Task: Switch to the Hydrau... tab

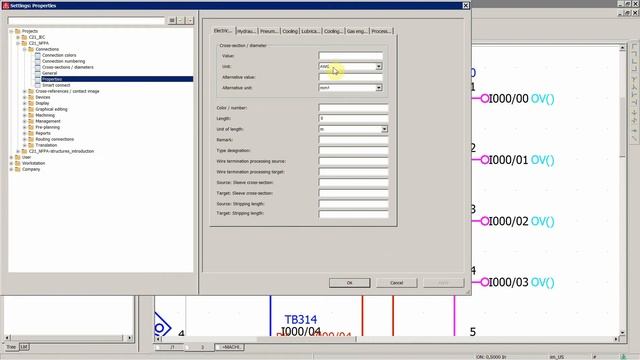Action: (247, 31)
